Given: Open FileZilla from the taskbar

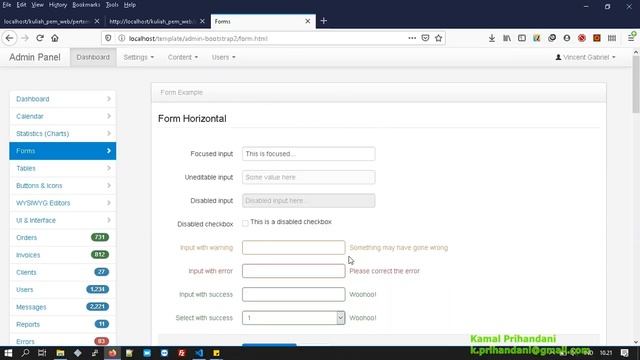Looking at the screenshot, I should (182, 353).
